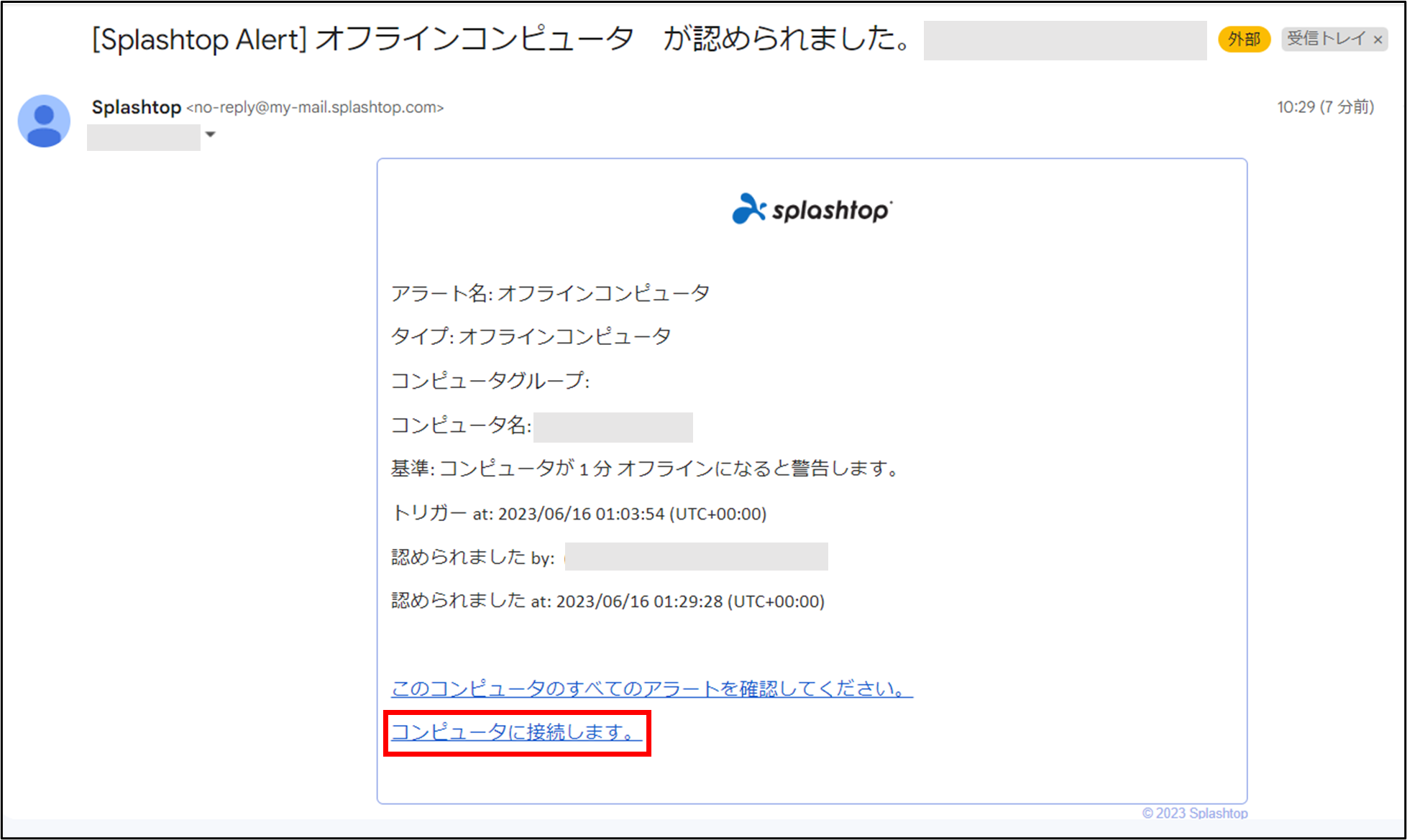Image resolution: width=1407 pixels, height=840 pixels.
Task: Click sender name Splashtop
Action: pyautogui.click(x=137, y=107)
